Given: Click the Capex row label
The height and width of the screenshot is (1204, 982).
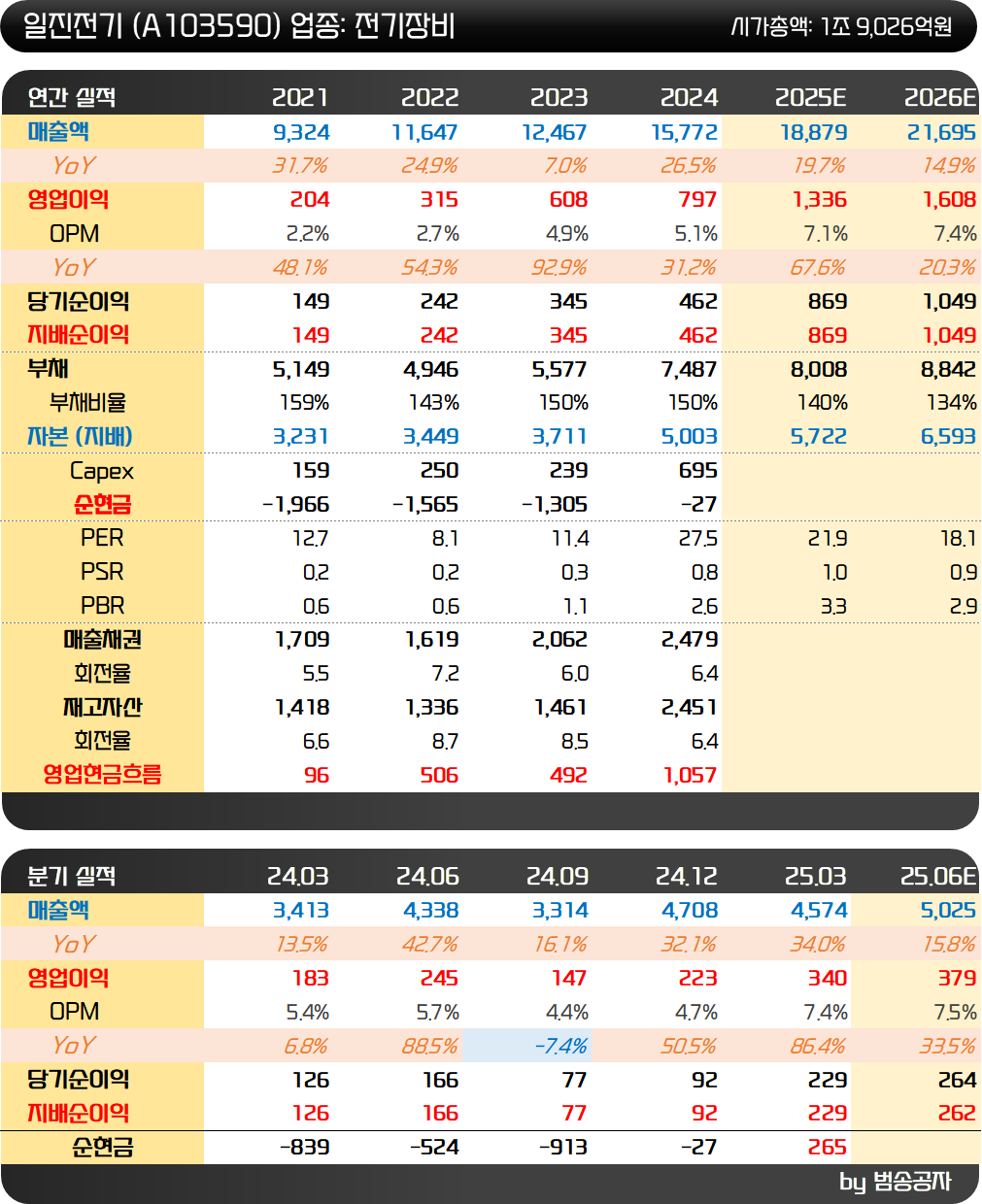Looking at the screenshot, I should 102,471.
